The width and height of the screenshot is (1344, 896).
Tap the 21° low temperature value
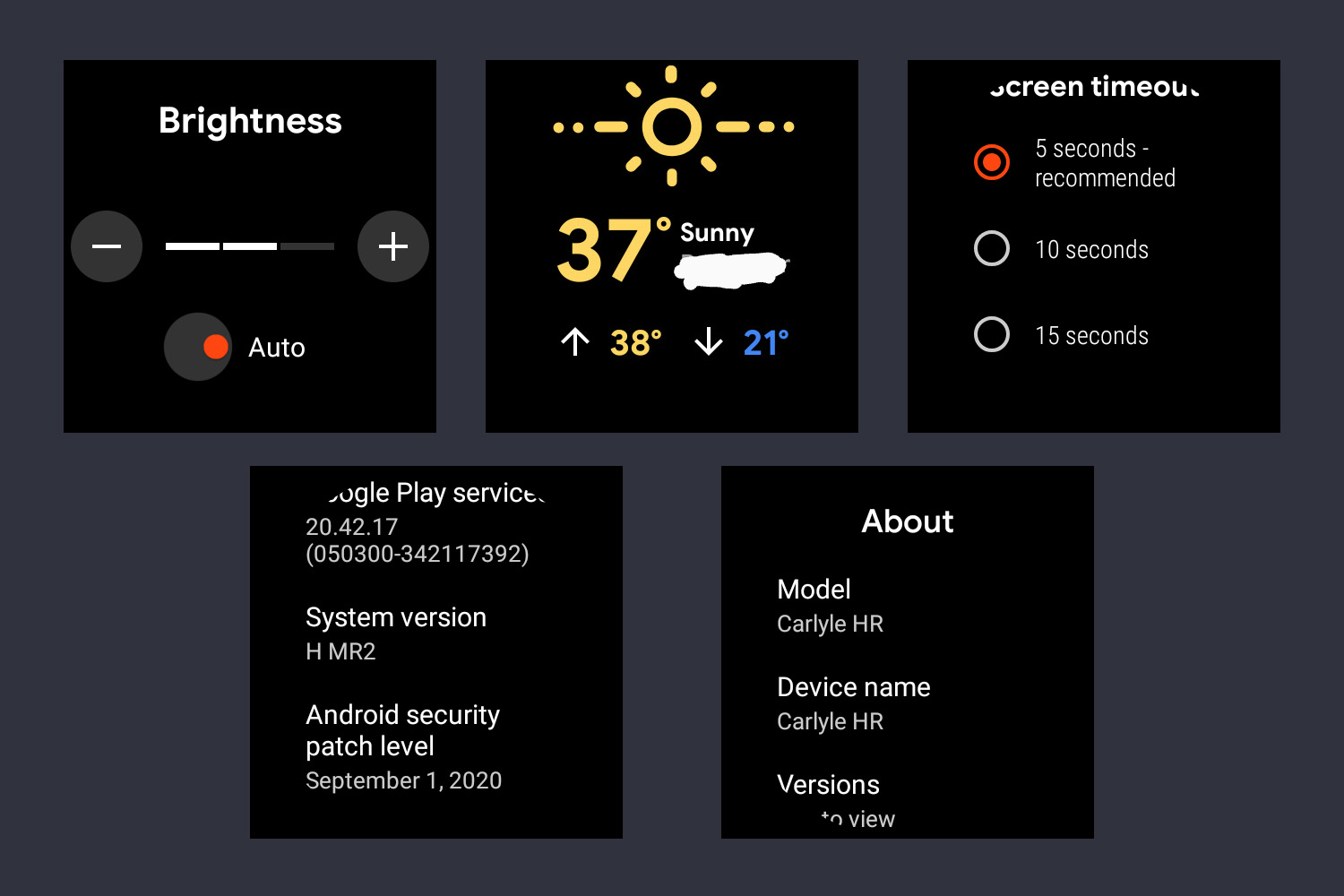pos(766,342)
